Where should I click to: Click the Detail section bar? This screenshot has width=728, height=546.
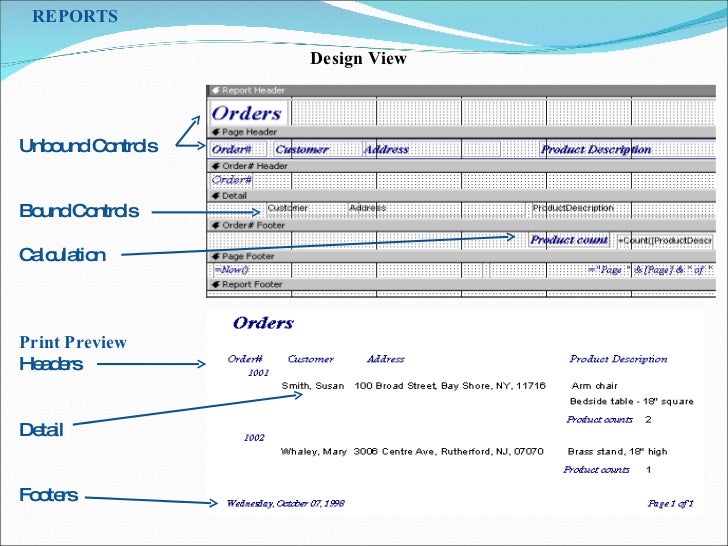(461, 195)
